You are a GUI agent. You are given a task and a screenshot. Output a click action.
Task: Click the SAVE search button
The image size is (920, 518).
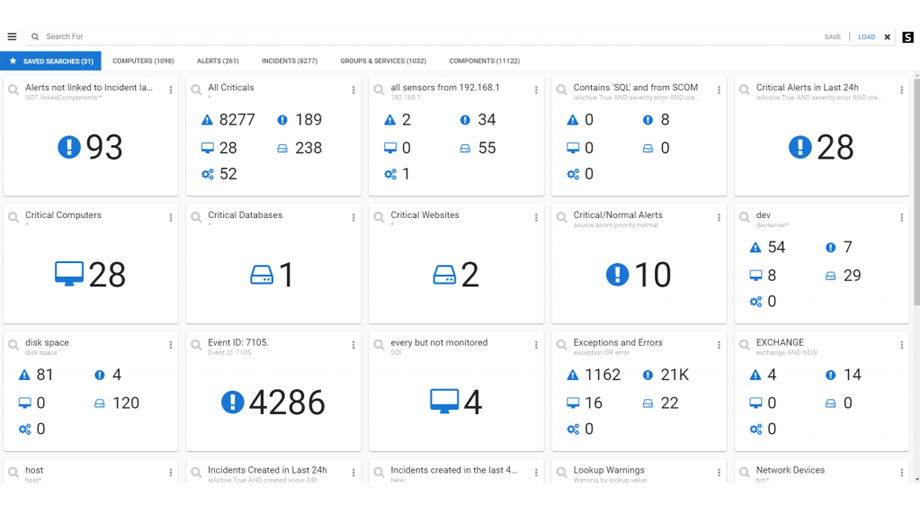832,36
